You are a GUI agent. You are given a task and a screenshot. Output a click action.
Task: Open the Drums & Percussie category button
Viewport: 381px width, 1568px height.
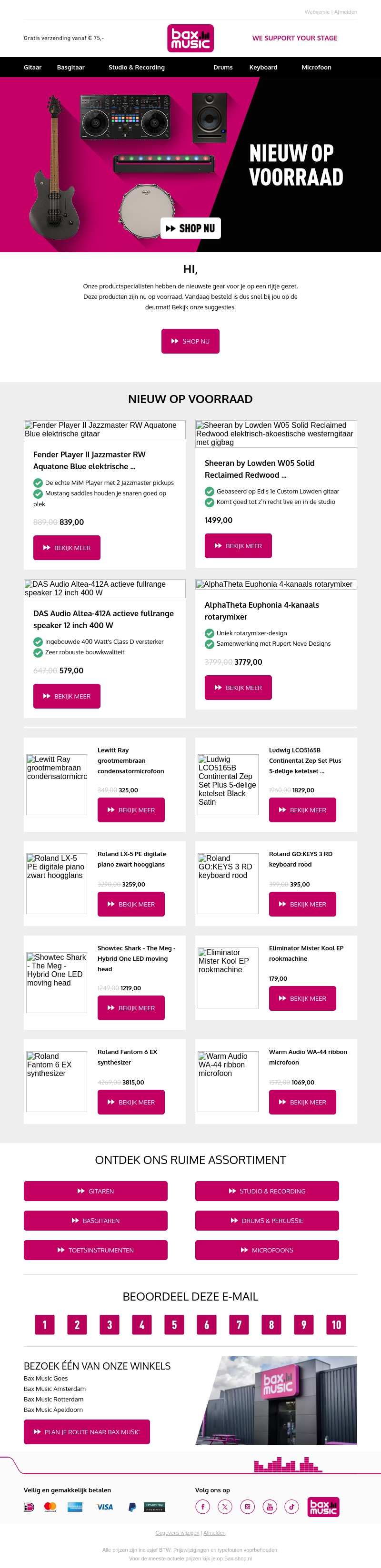click(267, 1221)
